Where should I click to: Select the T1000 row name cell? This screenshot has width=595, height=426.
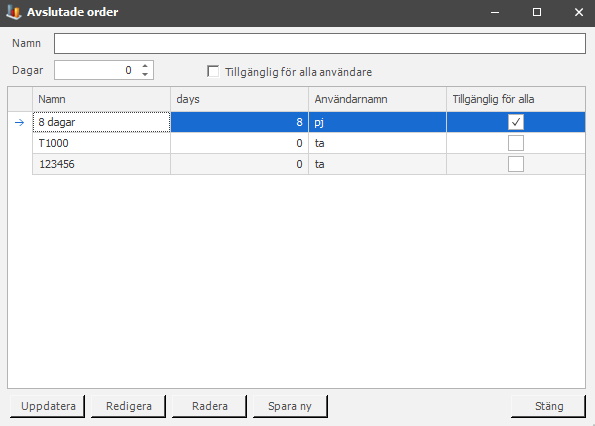point(101,143)
